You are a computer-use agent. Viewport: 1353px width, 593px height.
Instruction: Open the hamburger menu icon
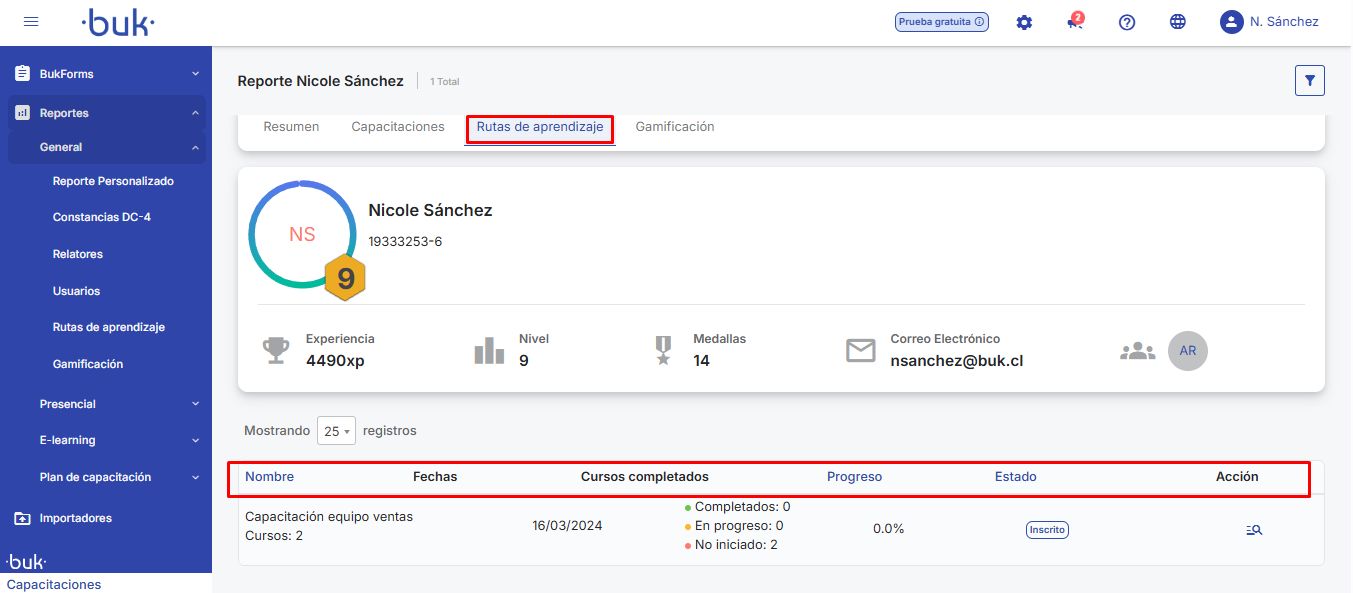pos(31,22)
